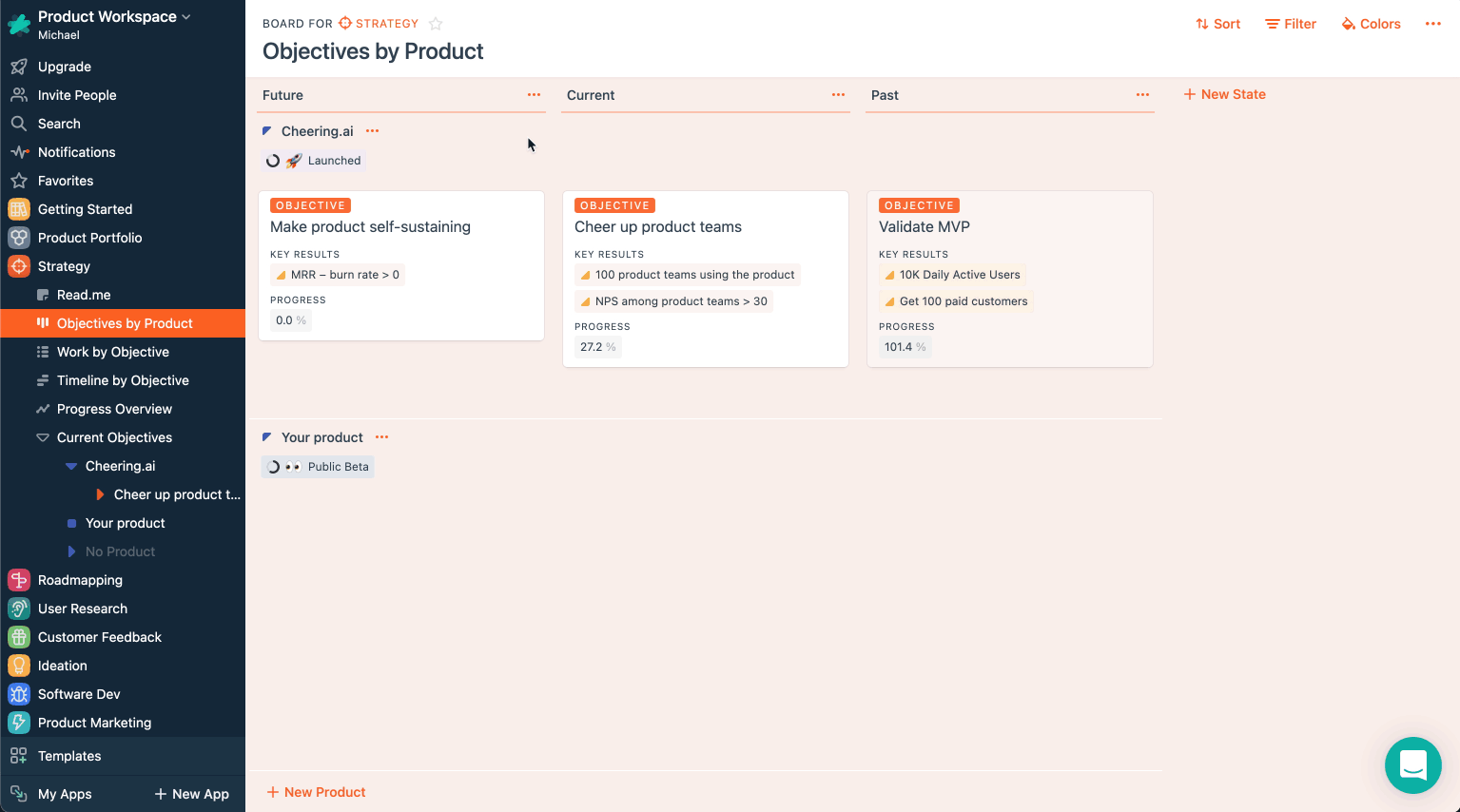Click 100 product teams using the product
1460x812 pixels.
click(688, 275)
